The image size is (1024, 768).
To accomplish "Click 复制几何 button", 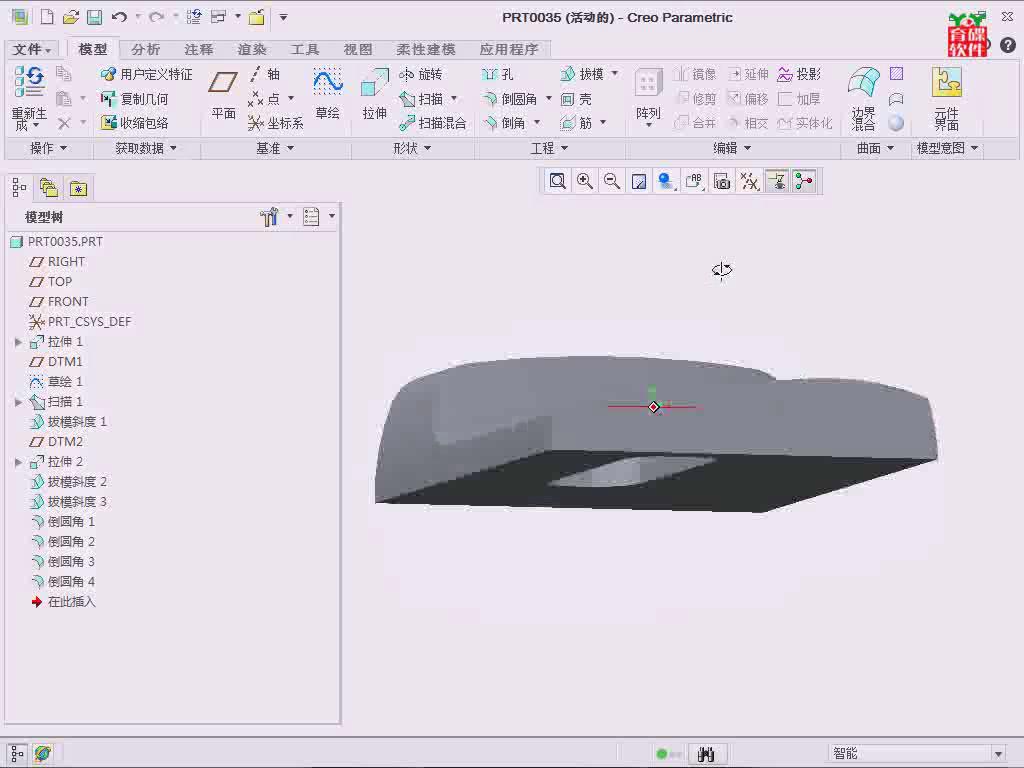I will [135, 99].
